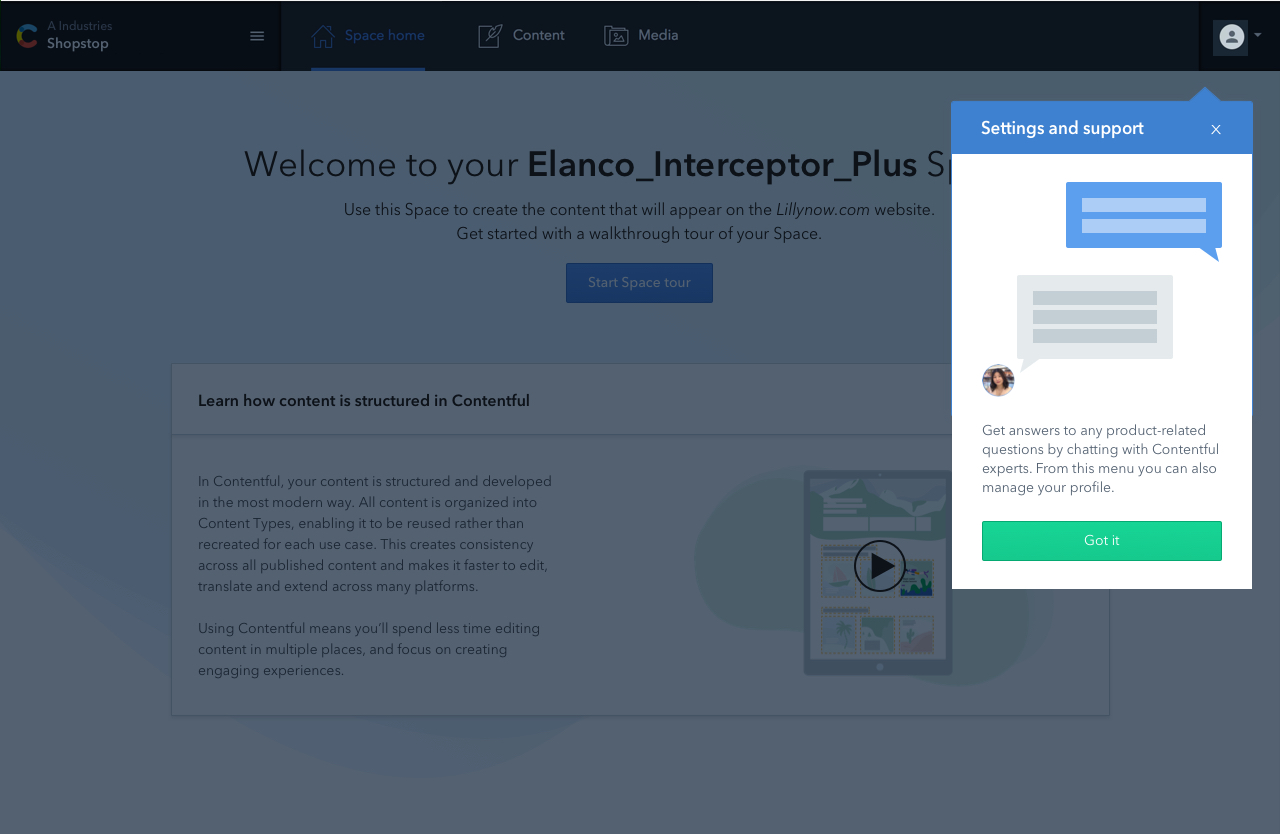Select the Space home tab label
Screen dimensions: 1280x834
384,36
